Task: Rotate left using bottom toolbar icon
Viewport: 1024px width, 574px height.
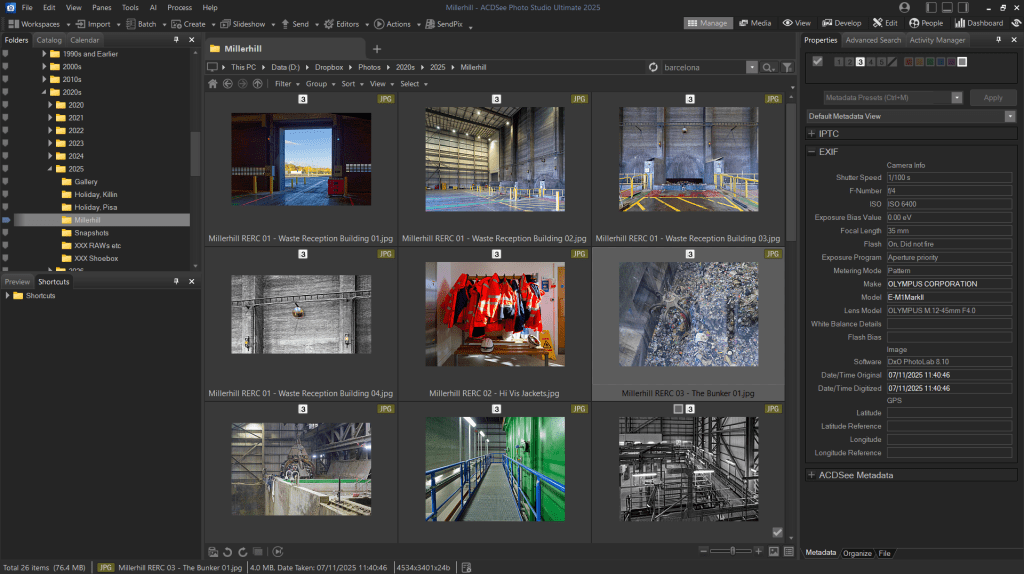Action: tap(228, 551)
